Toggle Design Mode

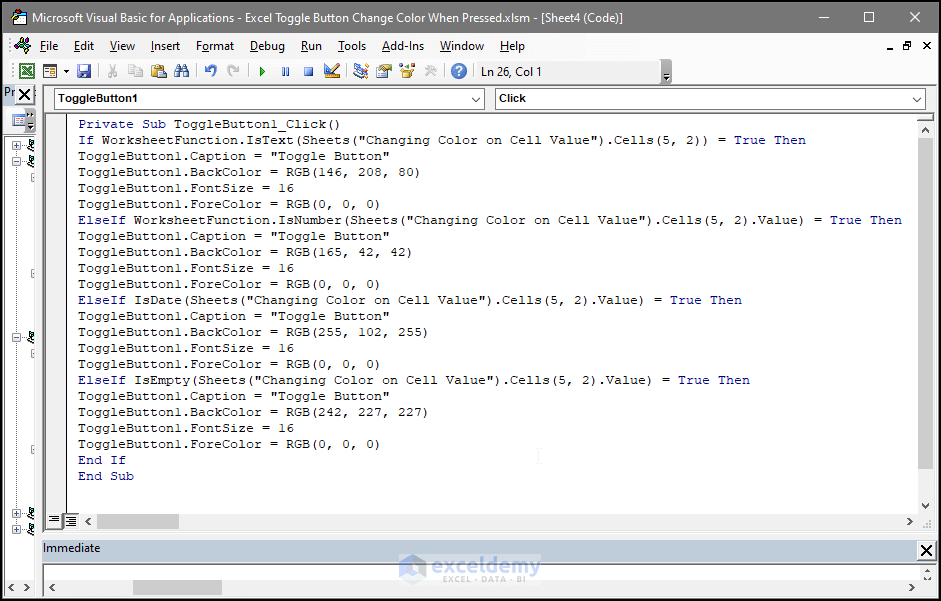click(x=332, y=71)
